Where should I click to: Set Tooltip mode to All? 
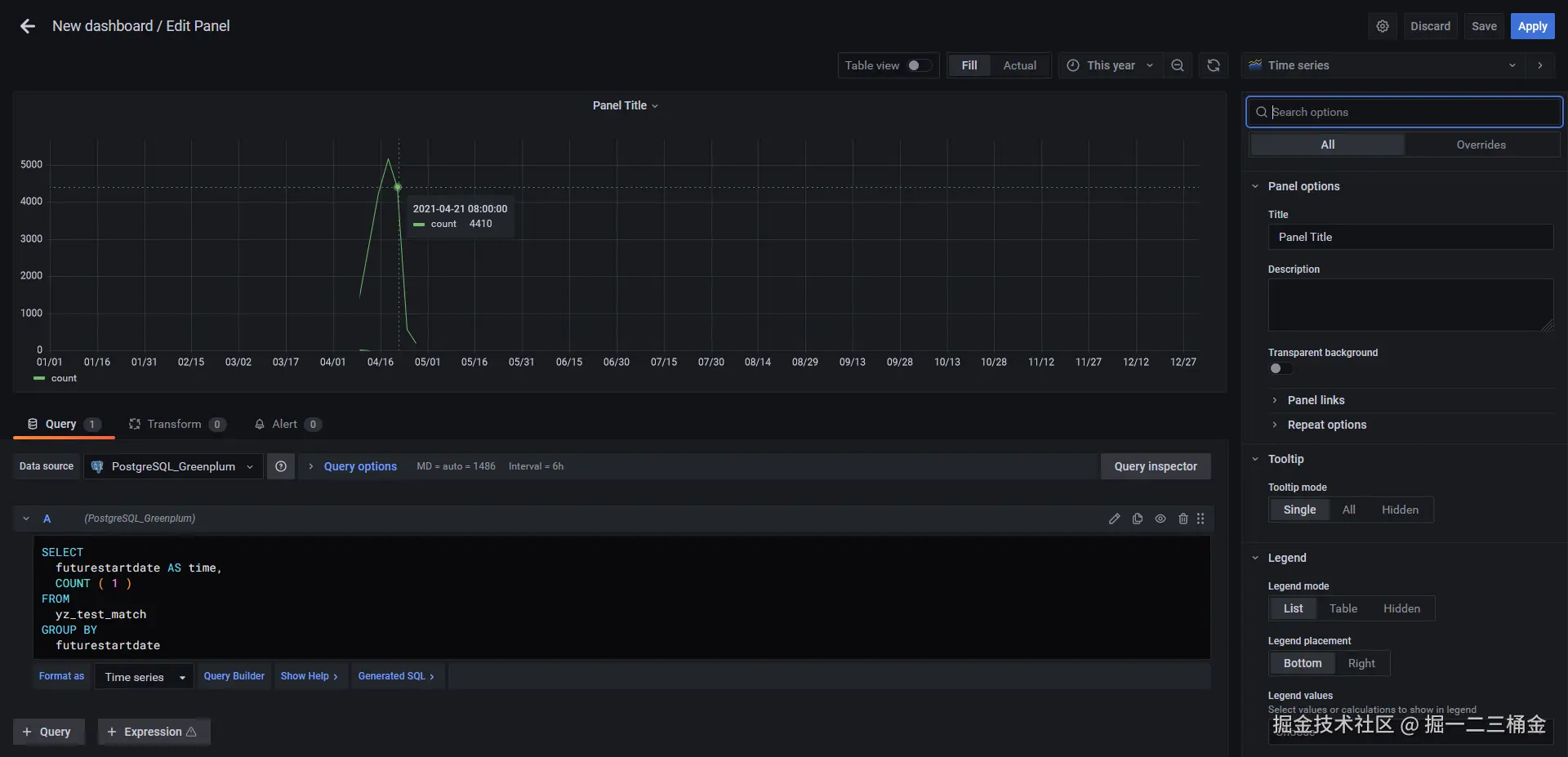[x=1348, y=510]
